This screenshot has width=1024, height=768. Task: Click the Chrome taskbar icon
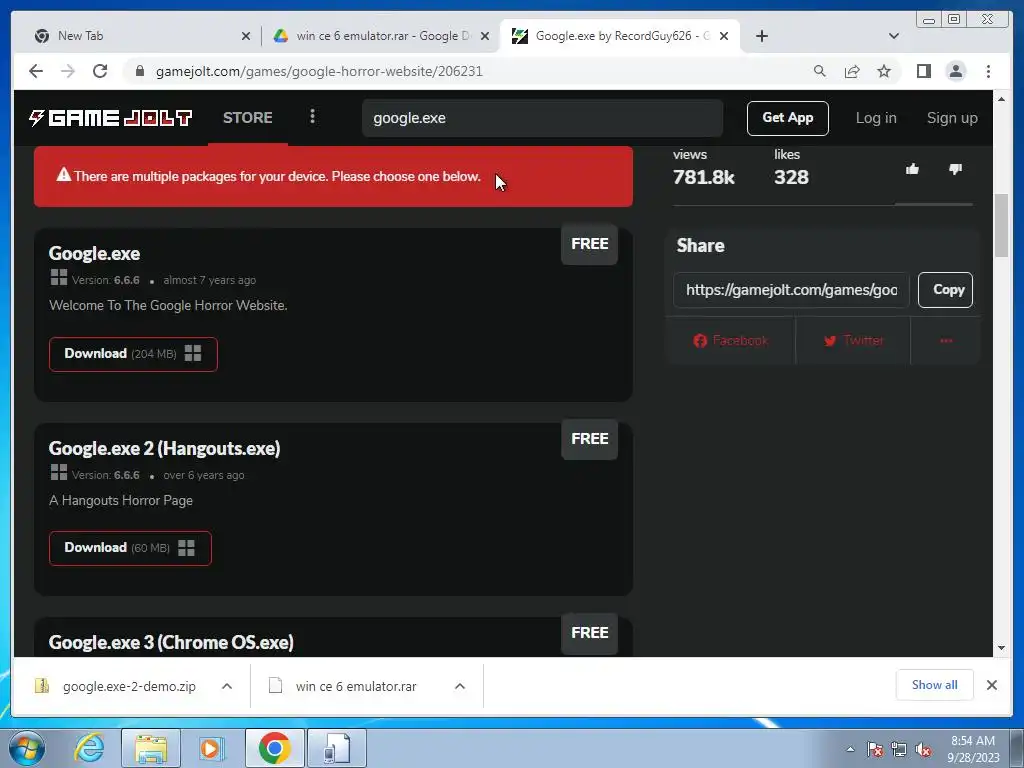click(x=274, y=748)
